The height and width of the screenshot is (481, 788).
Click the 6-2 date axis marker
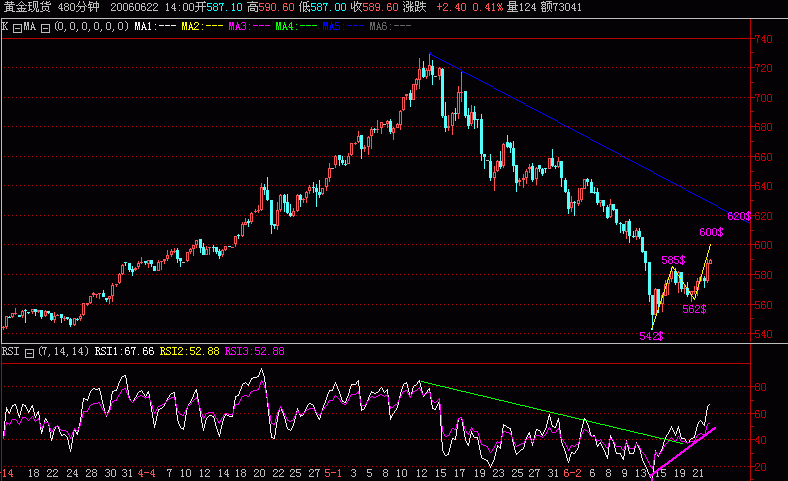(x=573, y=473)
